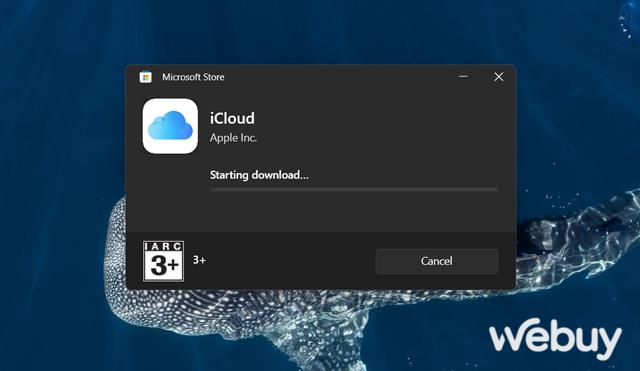Image resolution: width=640 pixels, height=371 pixels.
Task: Click the iCloud app icon
Action: coord(170,126)
